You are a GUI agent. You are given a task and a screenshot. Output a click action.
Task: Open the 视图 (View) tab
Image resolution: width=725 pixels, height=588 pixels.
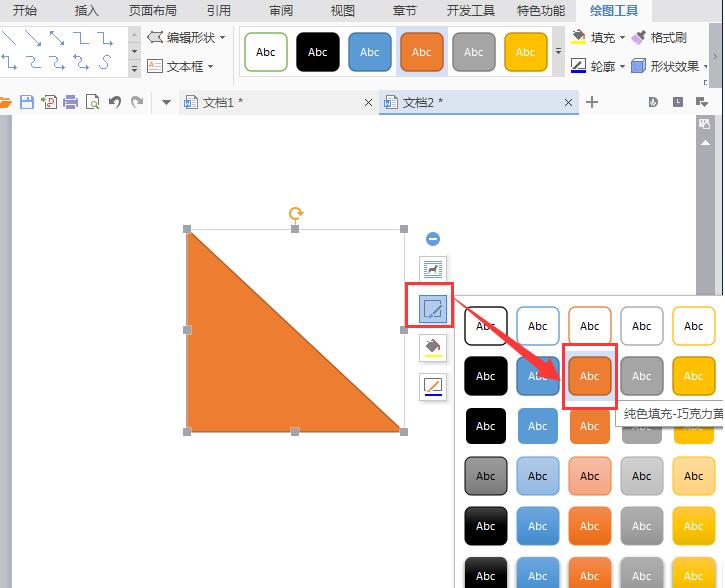(343, 10)
